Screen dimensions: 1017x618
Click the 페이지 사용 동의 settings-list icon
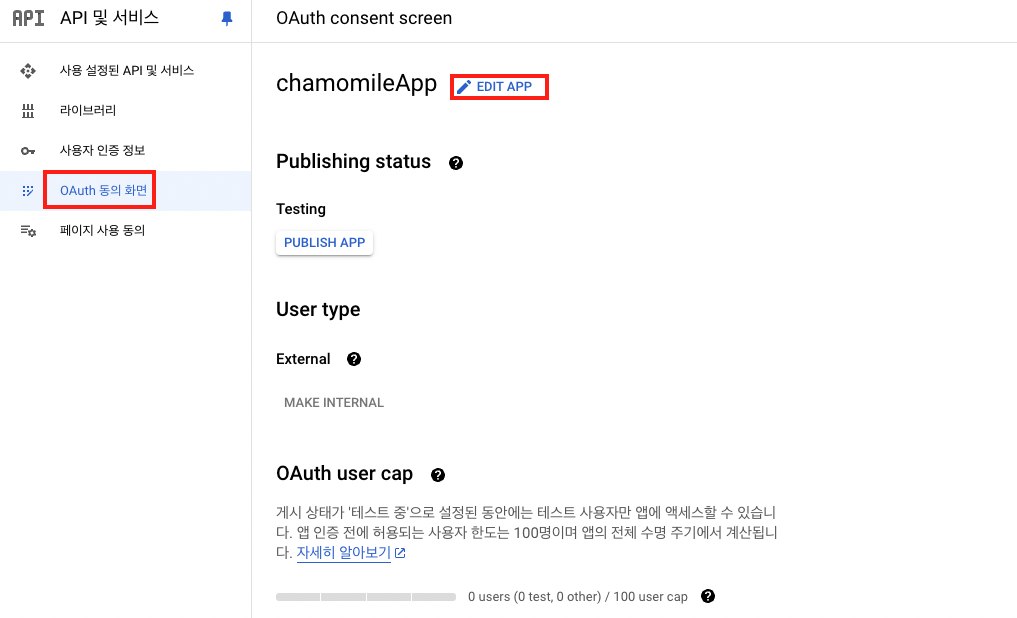tap(28, 231)
